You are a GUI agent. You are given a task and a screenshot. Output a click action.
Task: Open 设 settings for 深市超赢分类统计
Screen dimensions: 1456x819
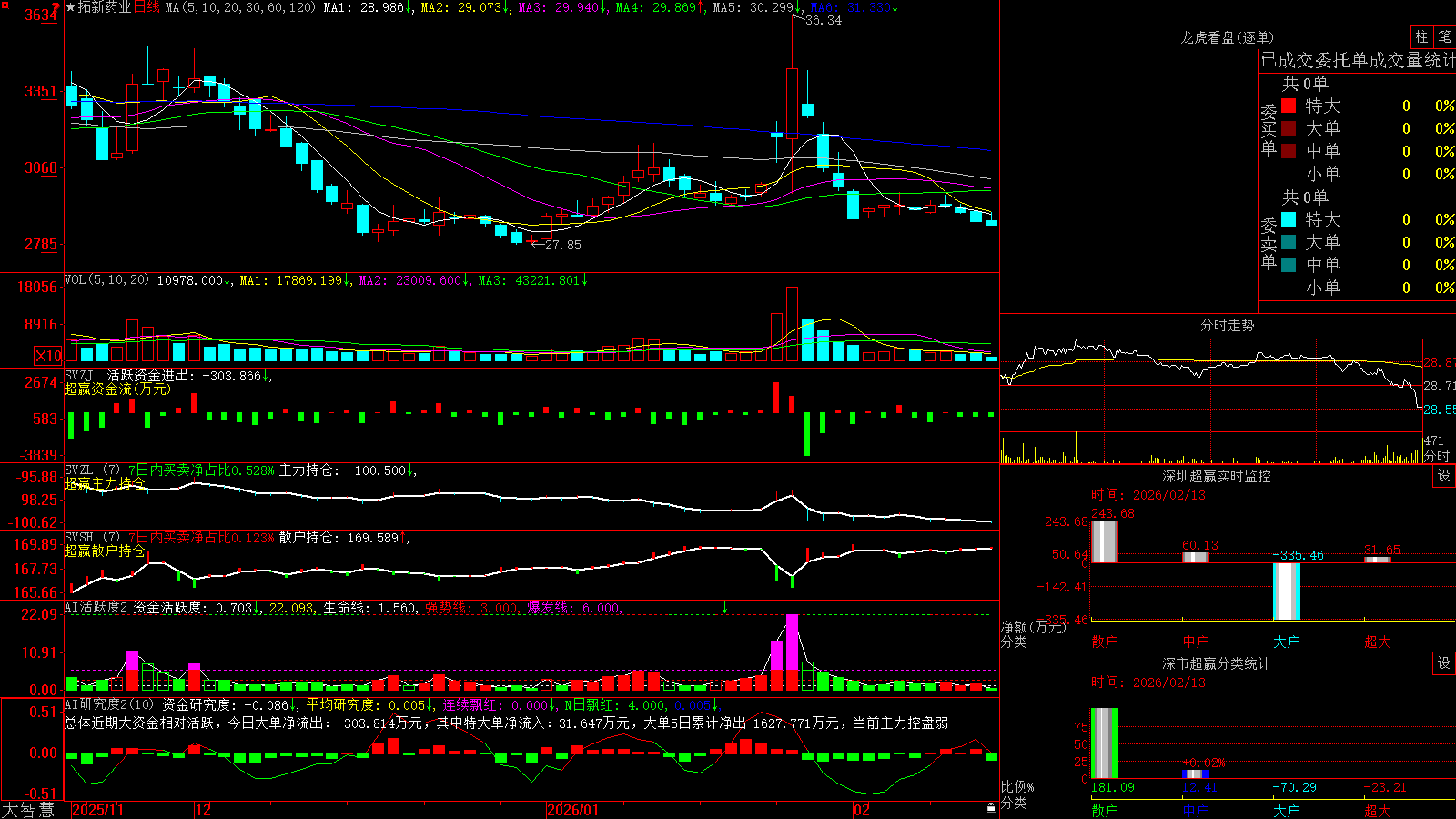coord(1444,663)
